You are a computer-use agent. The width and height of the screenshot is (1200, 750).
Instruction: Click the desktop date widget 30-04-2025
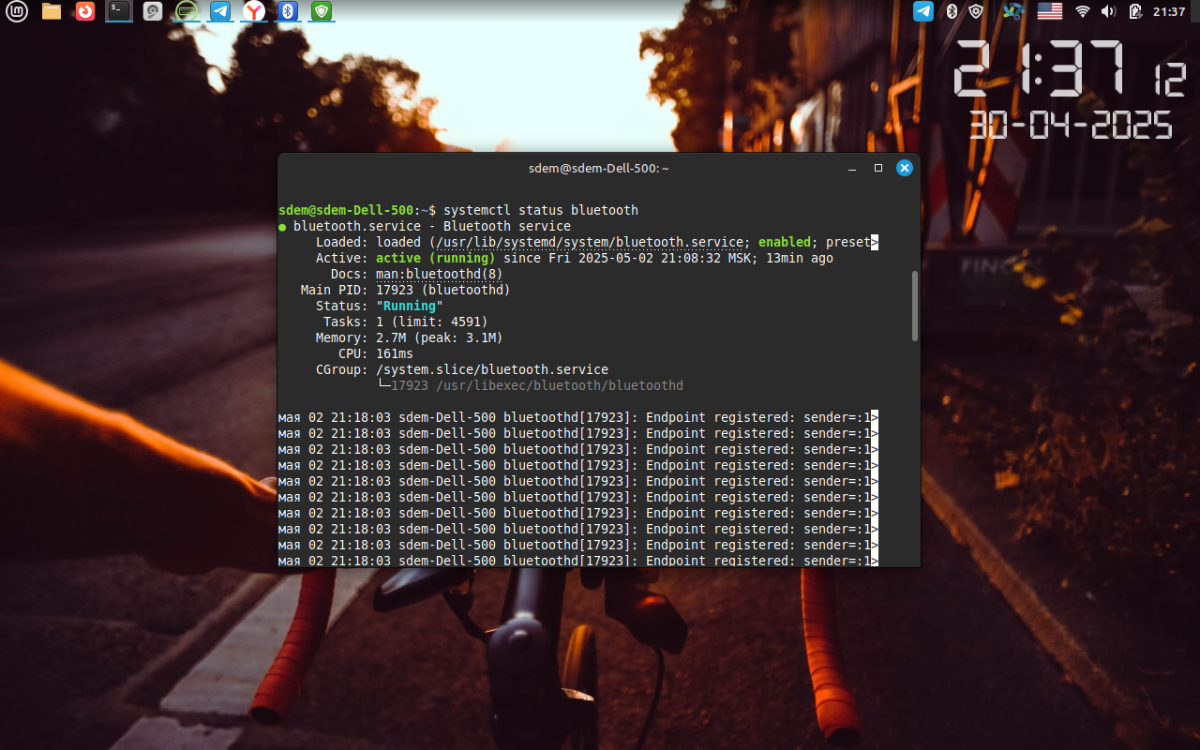point(1070,126)
